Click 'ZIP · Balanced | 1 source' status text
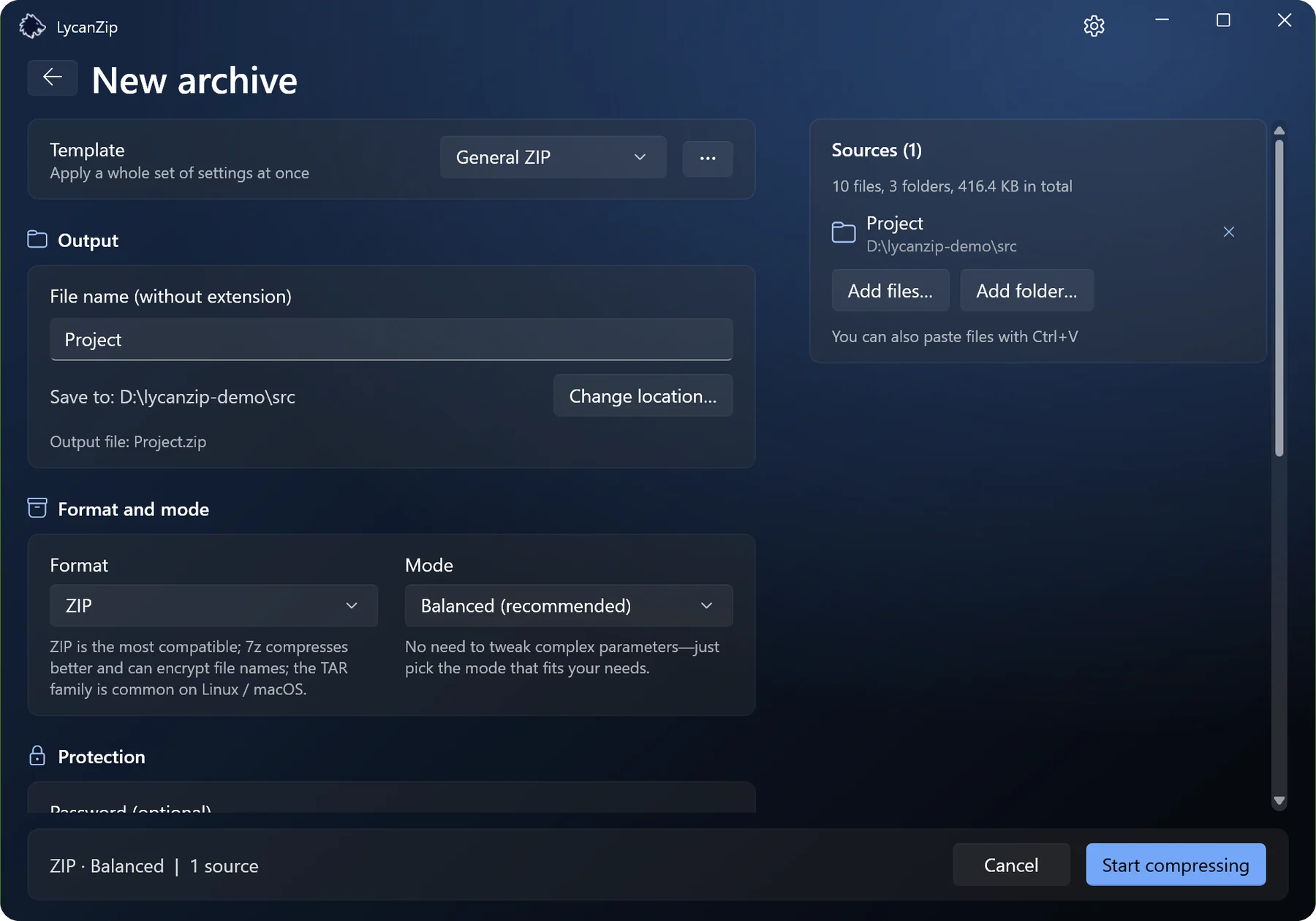Viewport: 1316px width, 921px height. point(154,865)
